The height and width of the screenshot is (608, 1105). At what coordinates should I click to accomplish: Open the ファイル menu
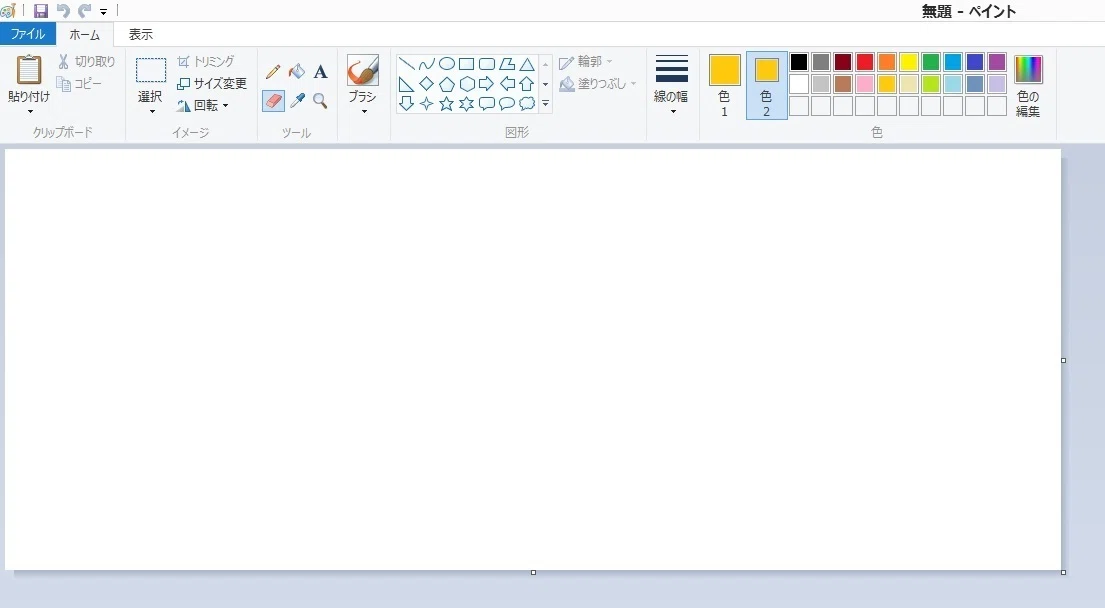pyautogui.click(x=27, y=34)
